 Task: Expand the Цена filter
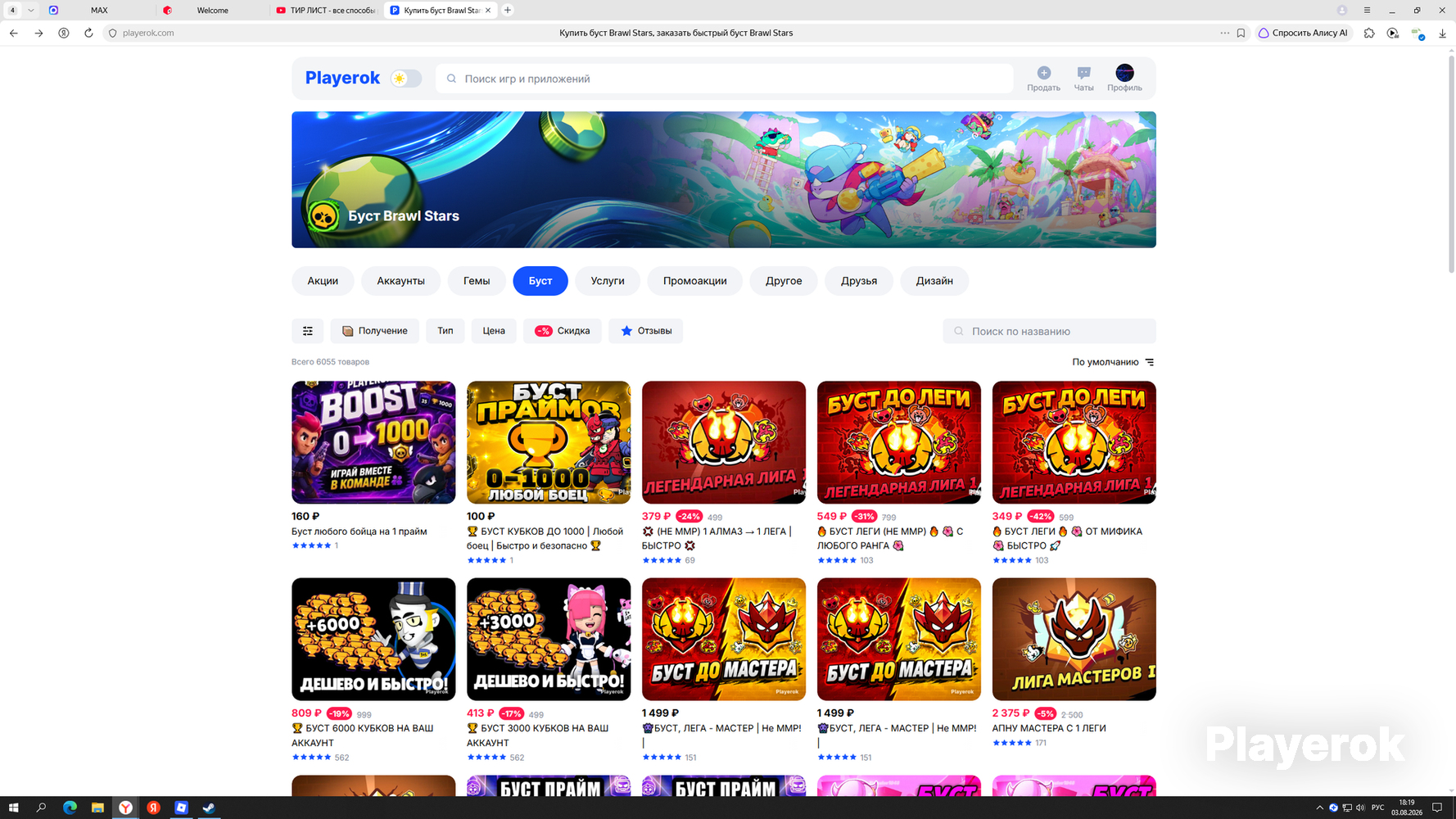pyautogui.click(x=494, y=331)
